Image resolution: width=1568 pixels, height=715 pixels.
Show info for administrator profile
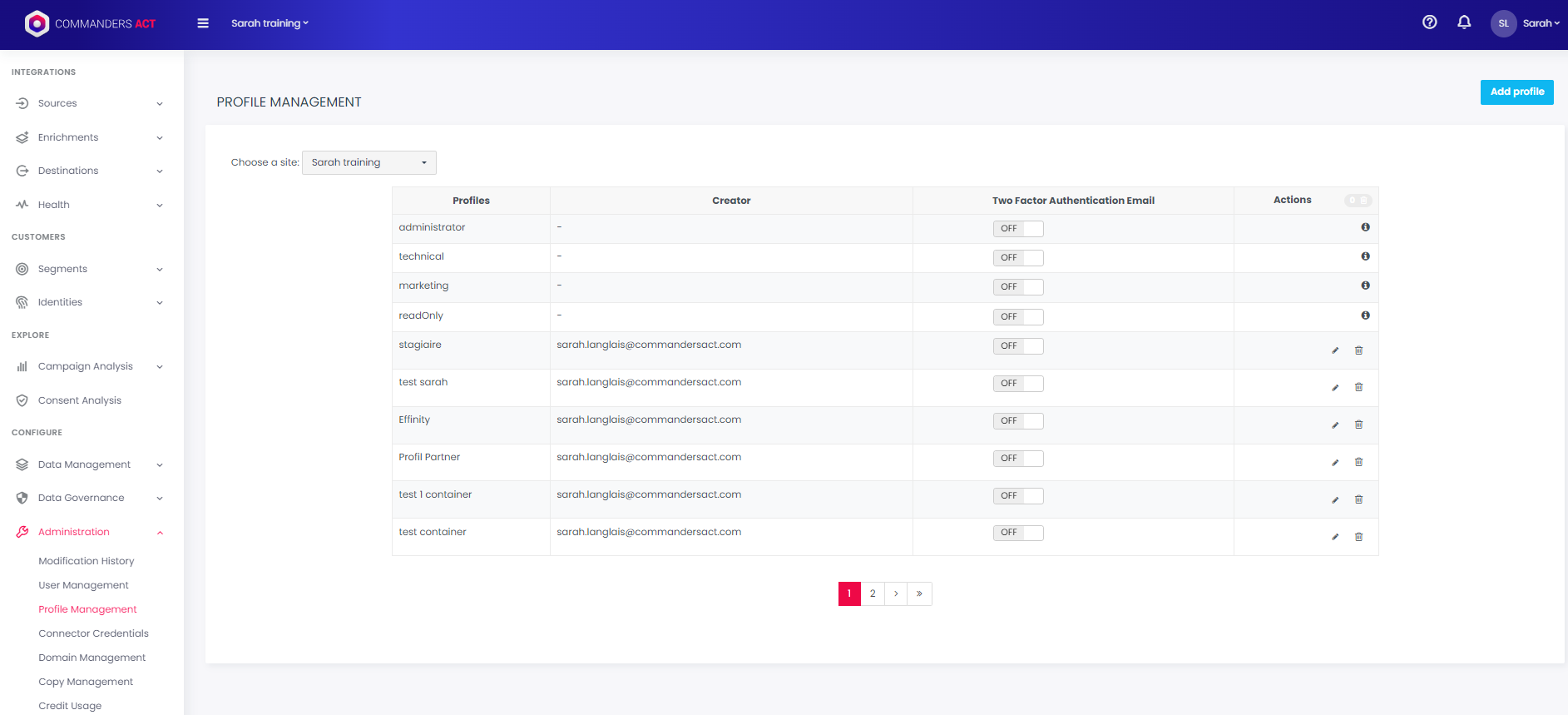pos(1365,227)
